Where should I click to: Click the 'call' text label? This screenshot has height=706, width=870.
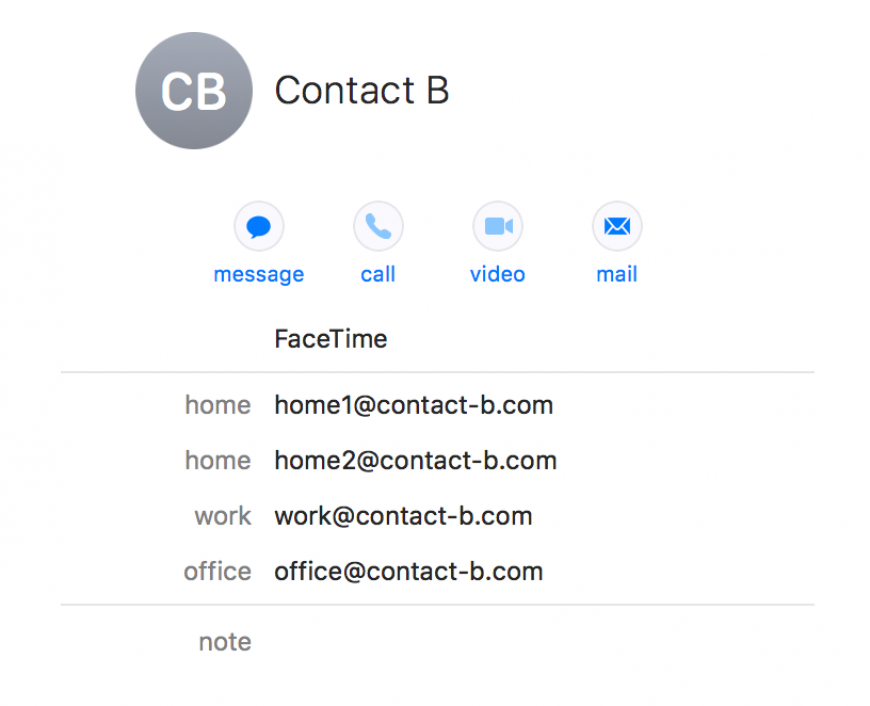378,274
